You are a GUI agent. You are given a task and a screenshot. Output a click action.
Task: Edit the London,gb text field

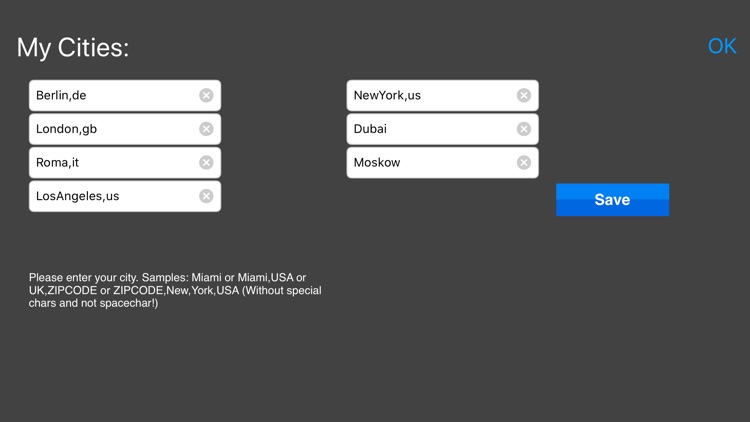click(x=125, y=129)
